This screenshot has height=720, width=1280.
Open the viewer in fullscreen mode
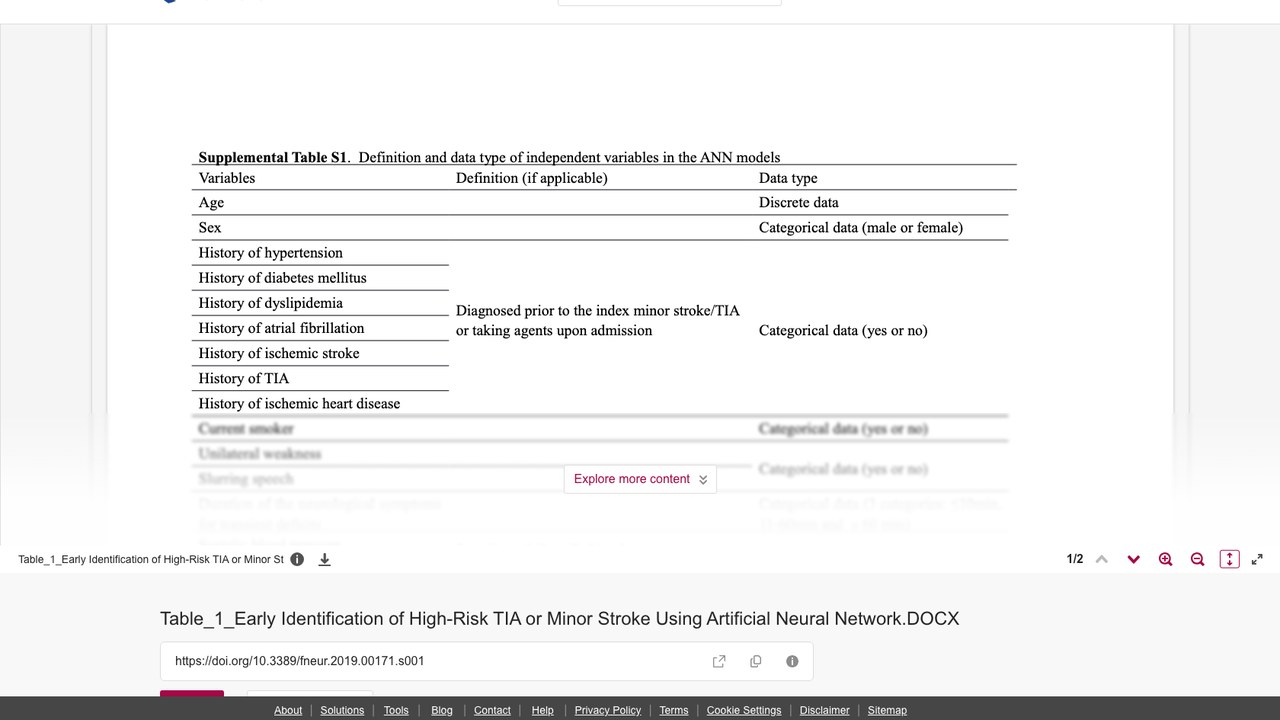tap(1257, 559)
